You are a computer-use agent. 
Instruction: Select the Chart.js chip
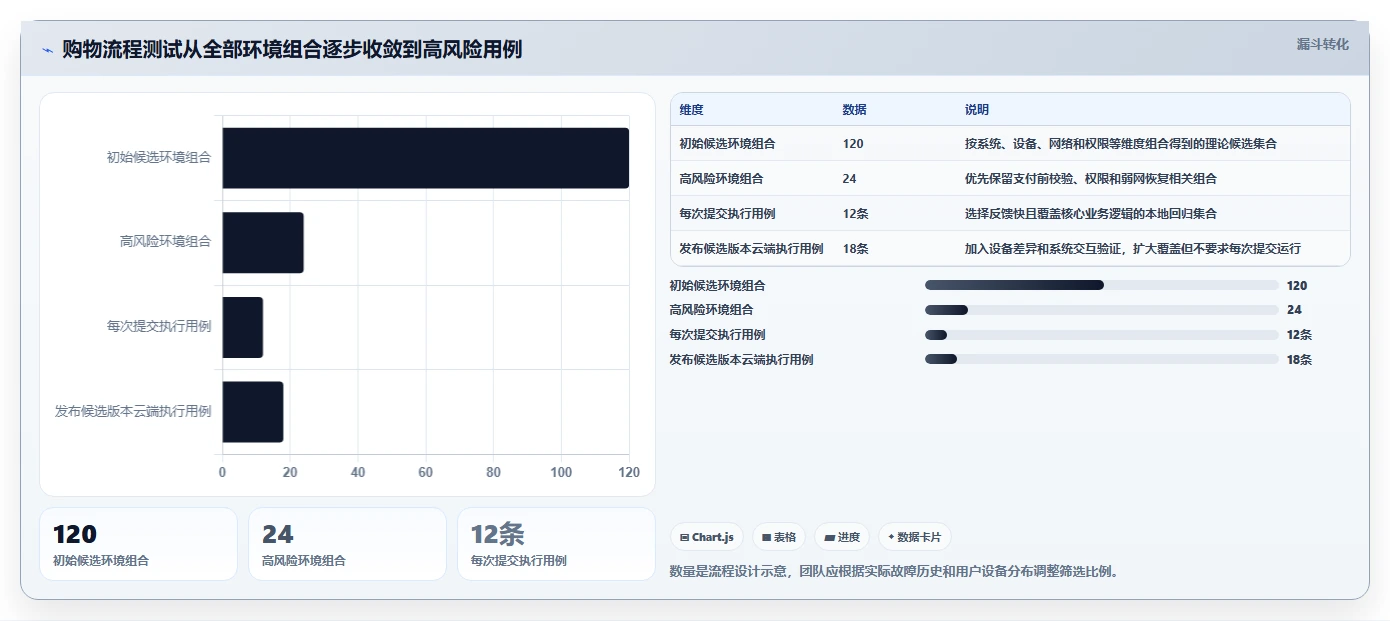point(706,537)
